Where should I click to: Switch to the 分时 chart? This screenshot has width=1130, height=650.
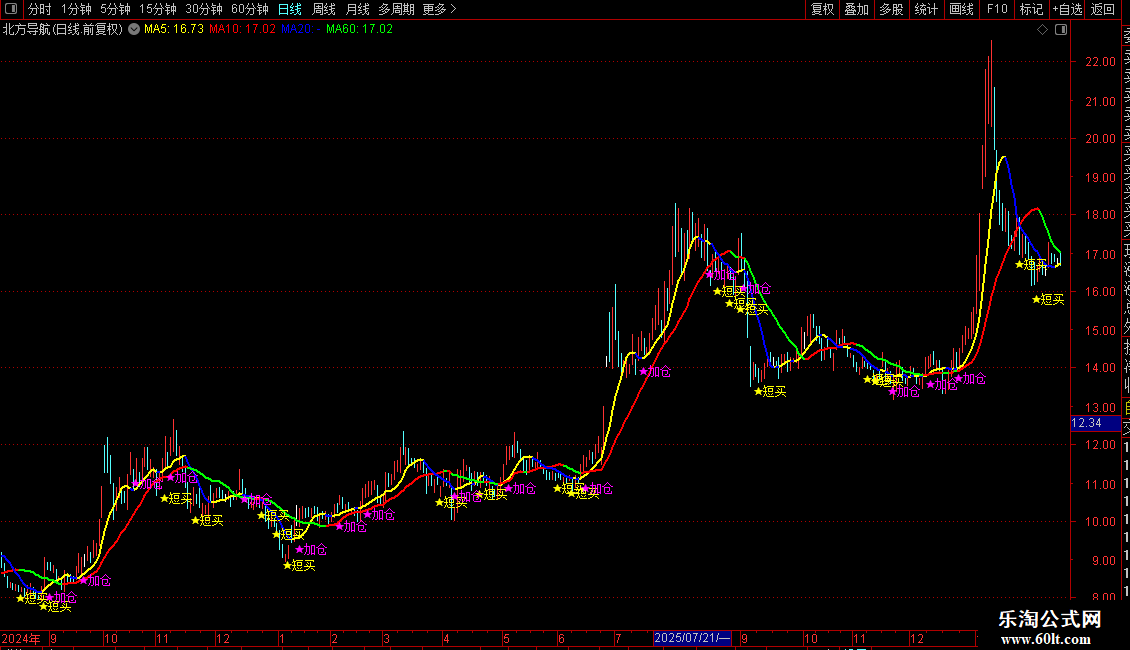click(40, 9)
